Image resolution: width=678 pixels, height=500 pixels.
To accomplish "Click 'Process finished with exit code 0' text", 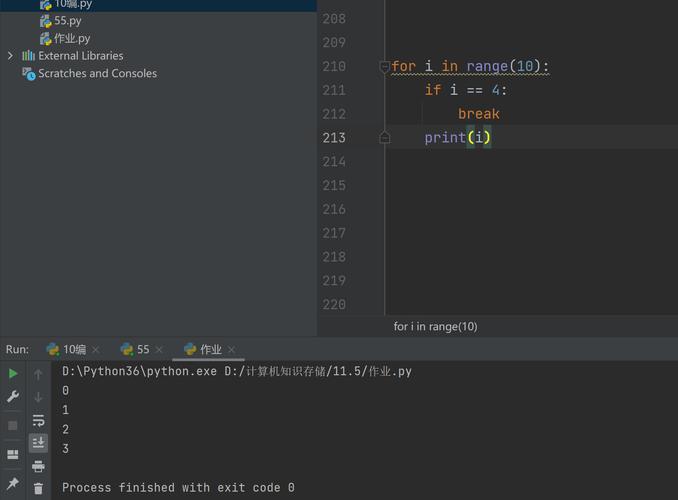I will pos(178,487).
